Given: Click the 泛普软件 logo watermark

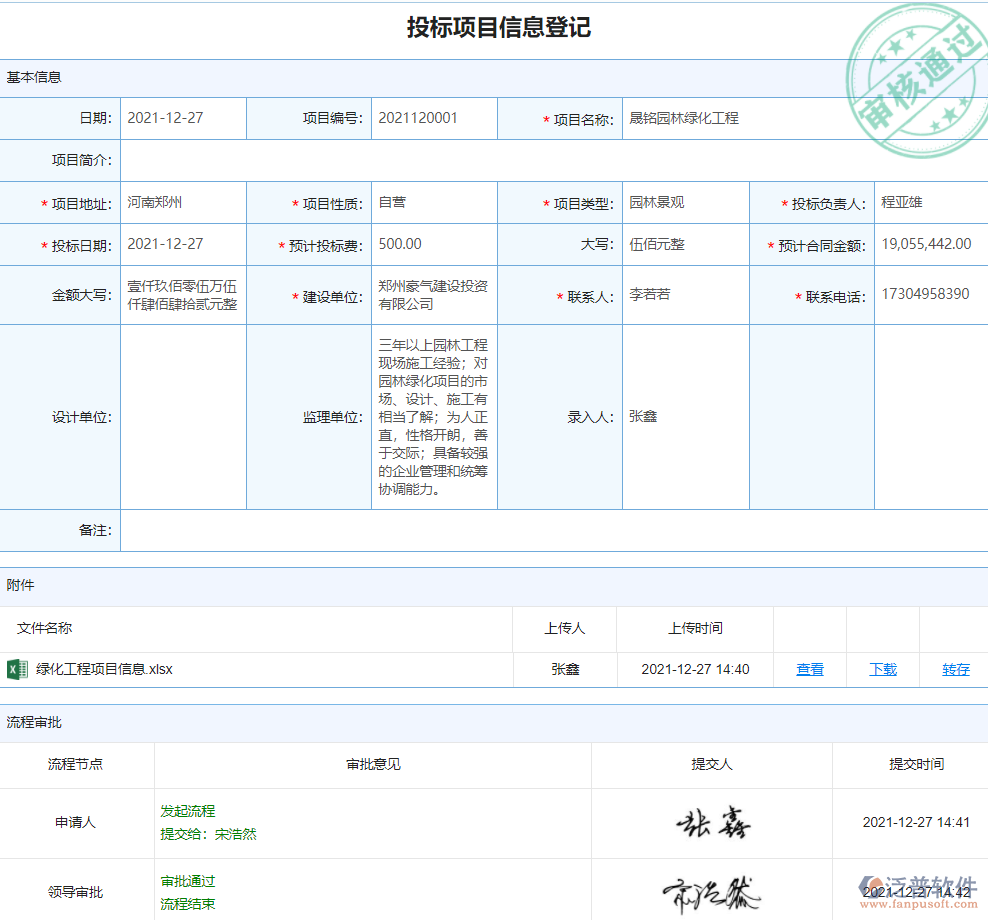Looking at the screenshot, I should [917, 892].
